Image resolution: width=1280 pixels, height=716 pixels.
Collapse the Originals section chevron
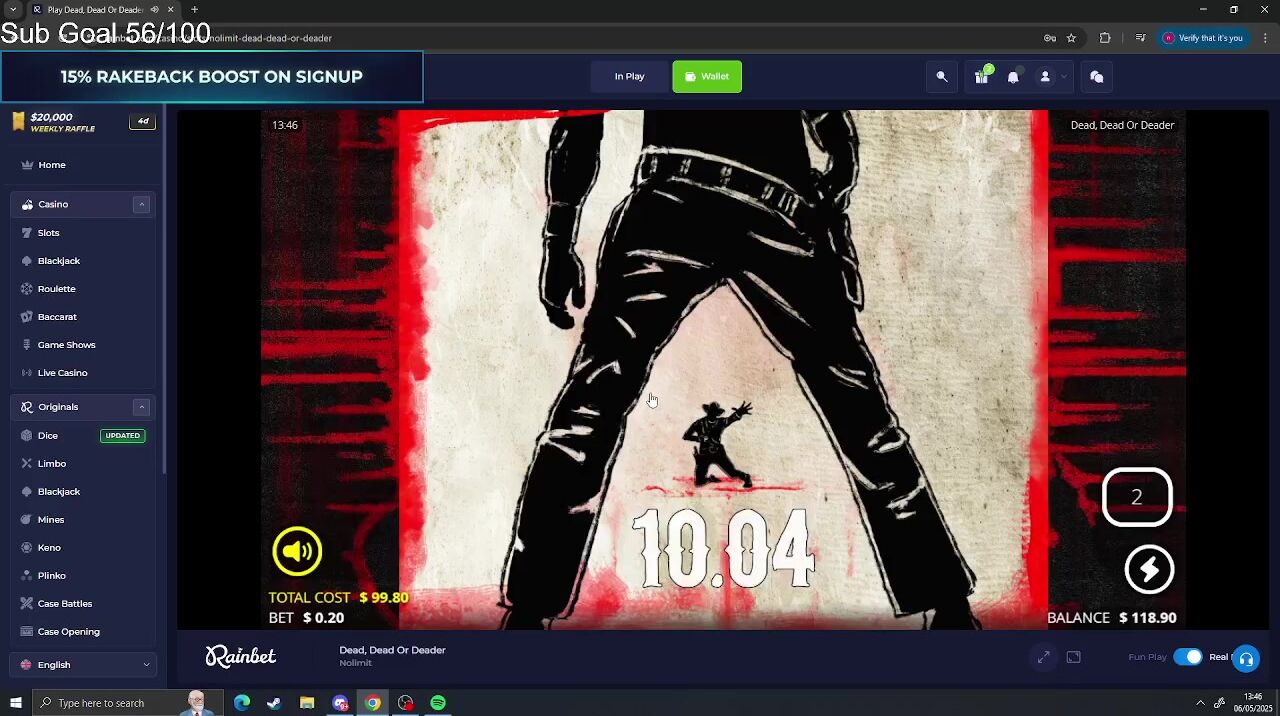click(x=142, y=407)
